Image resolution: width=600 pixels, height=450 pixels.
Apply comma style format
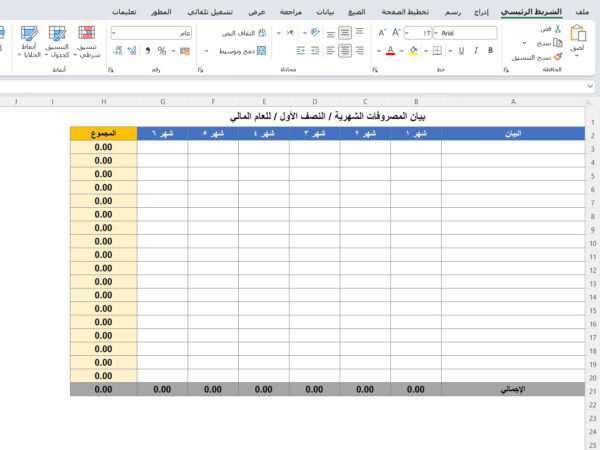point(147,51)
